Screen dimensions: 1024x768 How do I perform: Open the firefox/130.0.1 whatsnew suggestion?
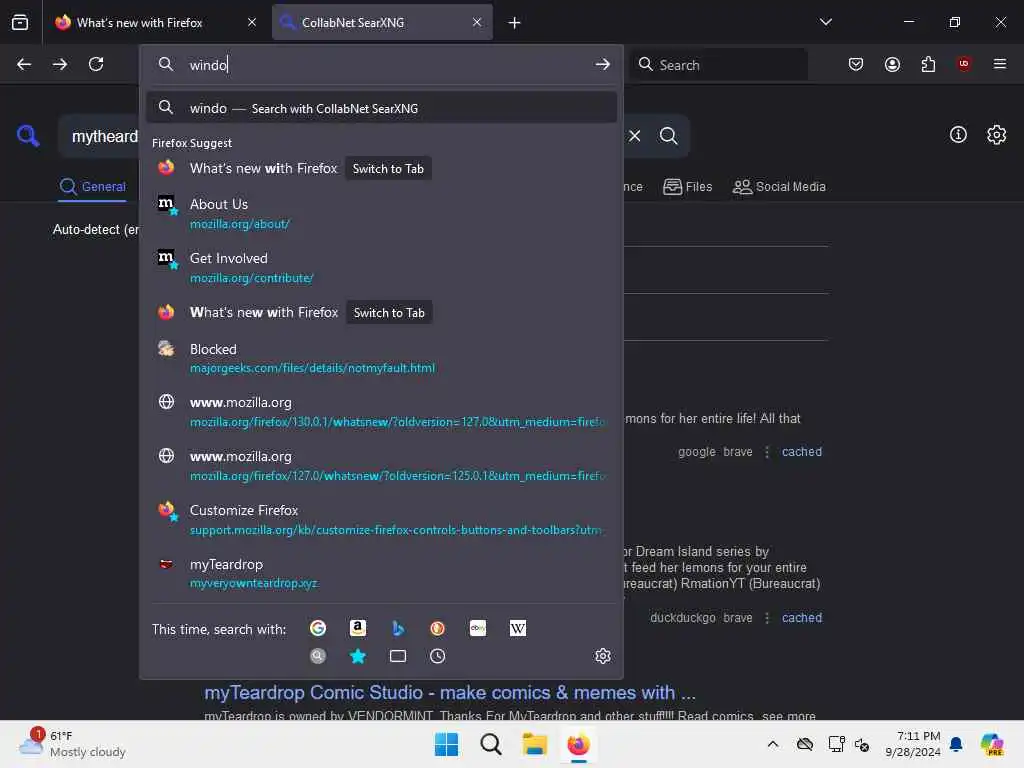click(x=381, y=412)
